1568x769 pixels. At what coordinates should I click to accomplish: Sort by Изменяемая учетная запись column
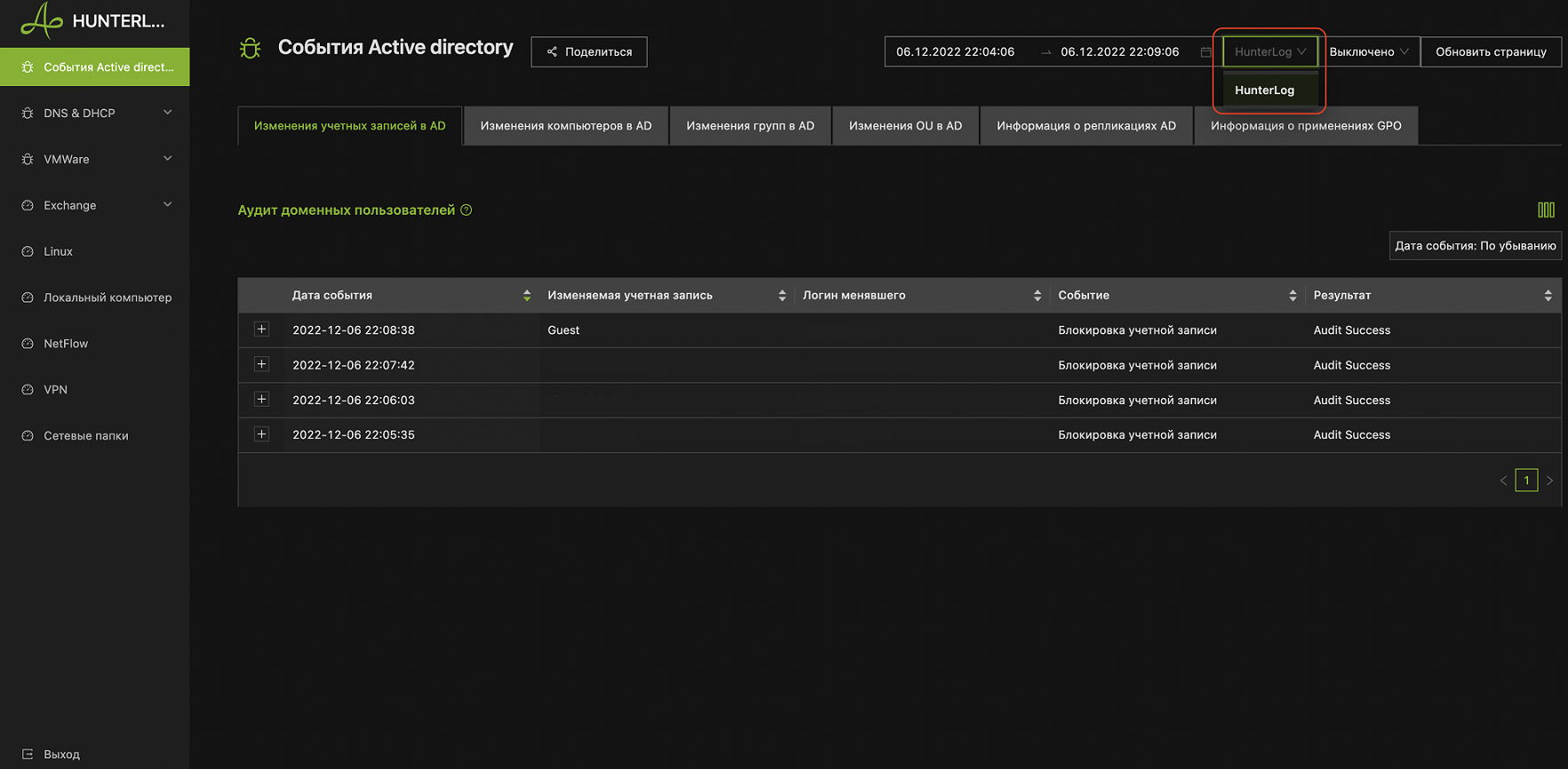[x=782, y=296]
